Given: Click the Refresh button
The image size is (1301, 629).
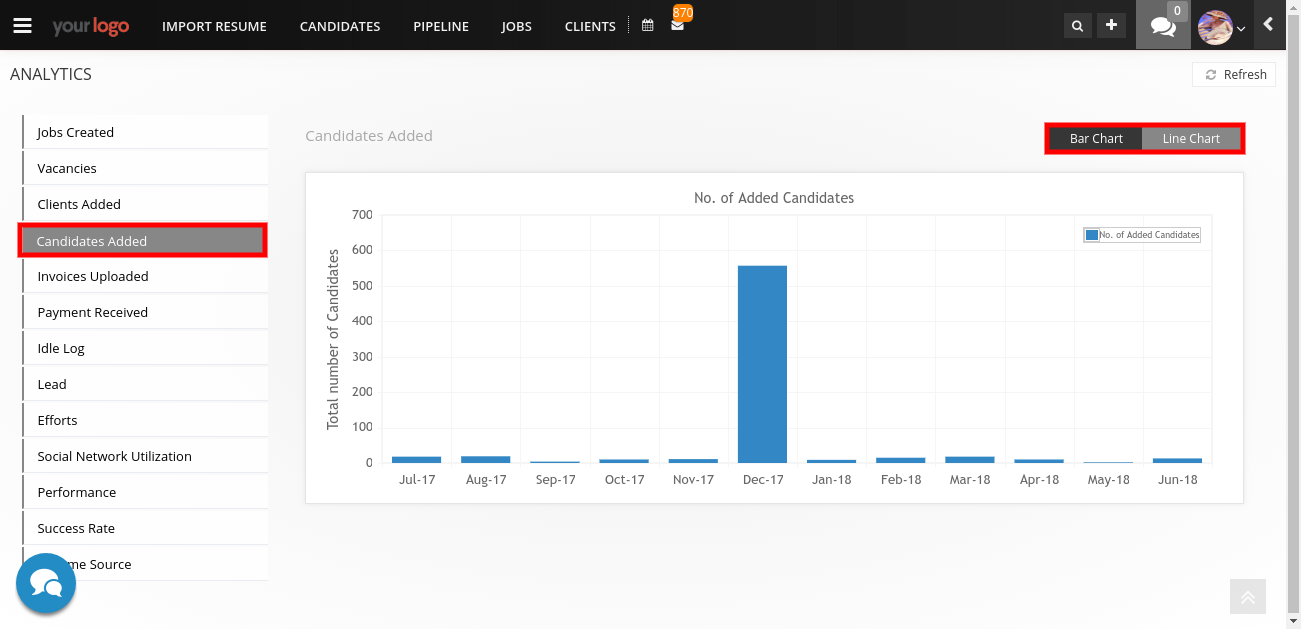Looking at the screenshot, I should [1233, 74].
